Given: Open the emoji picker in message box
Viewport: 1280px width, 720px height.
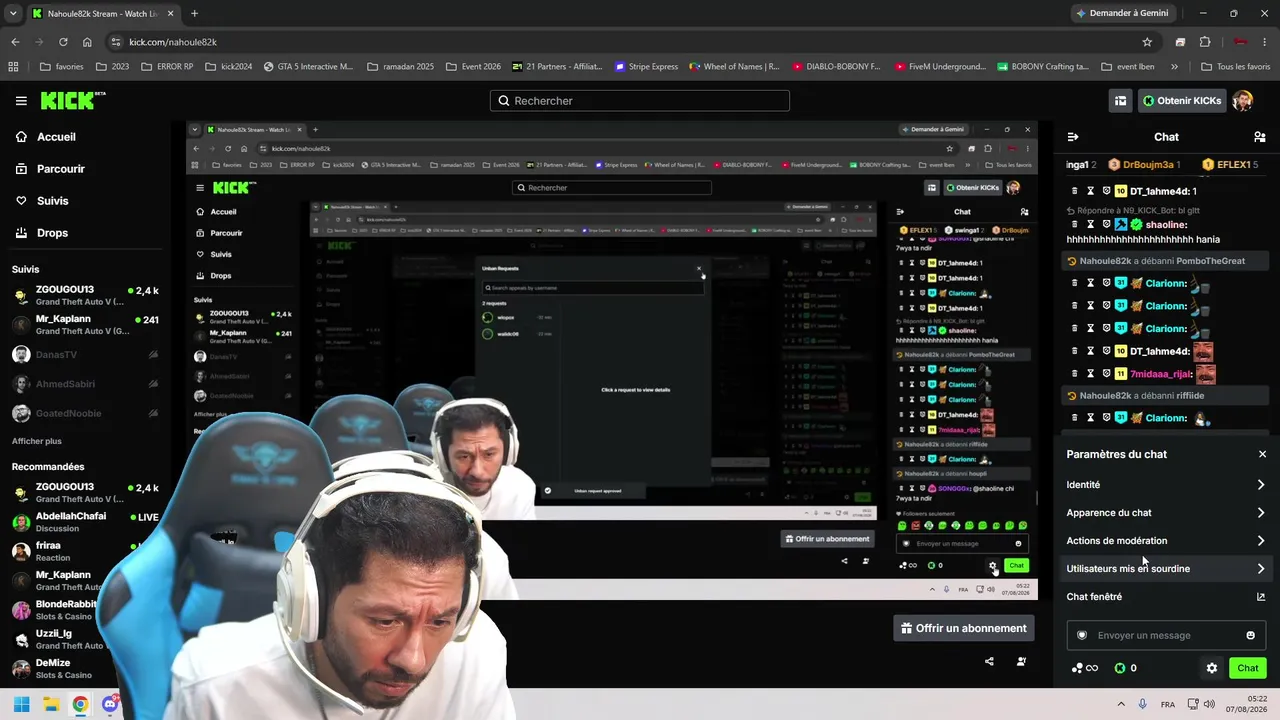Looking at the screenshot, I should click(1250, 635).
